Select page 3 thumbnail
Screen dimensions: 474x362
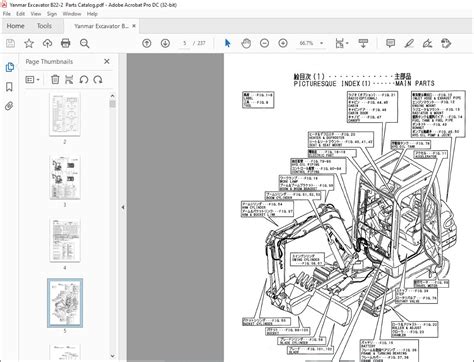(65, 177)
